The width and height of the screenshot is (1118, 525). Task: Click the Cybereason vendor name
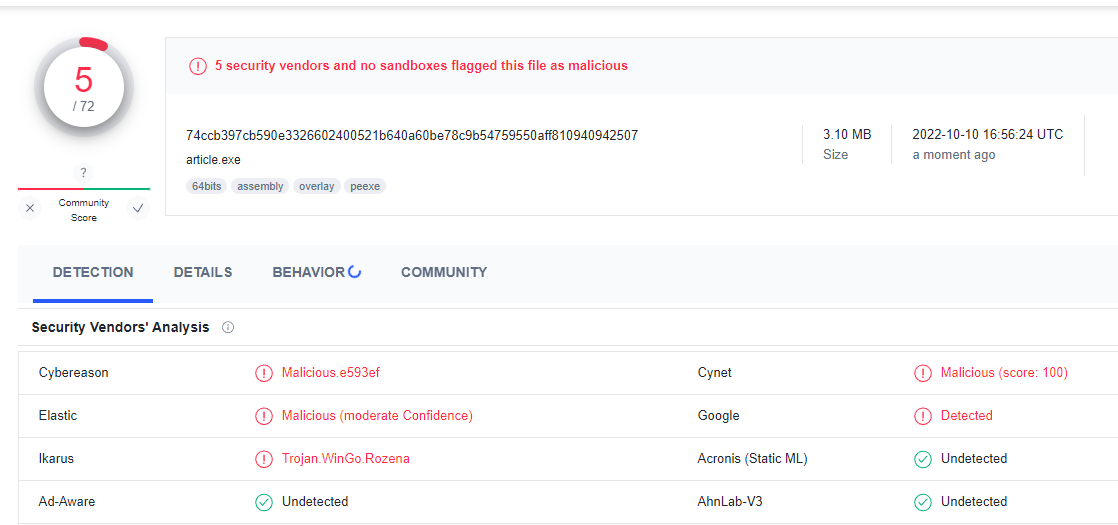[x=73, y=372]
